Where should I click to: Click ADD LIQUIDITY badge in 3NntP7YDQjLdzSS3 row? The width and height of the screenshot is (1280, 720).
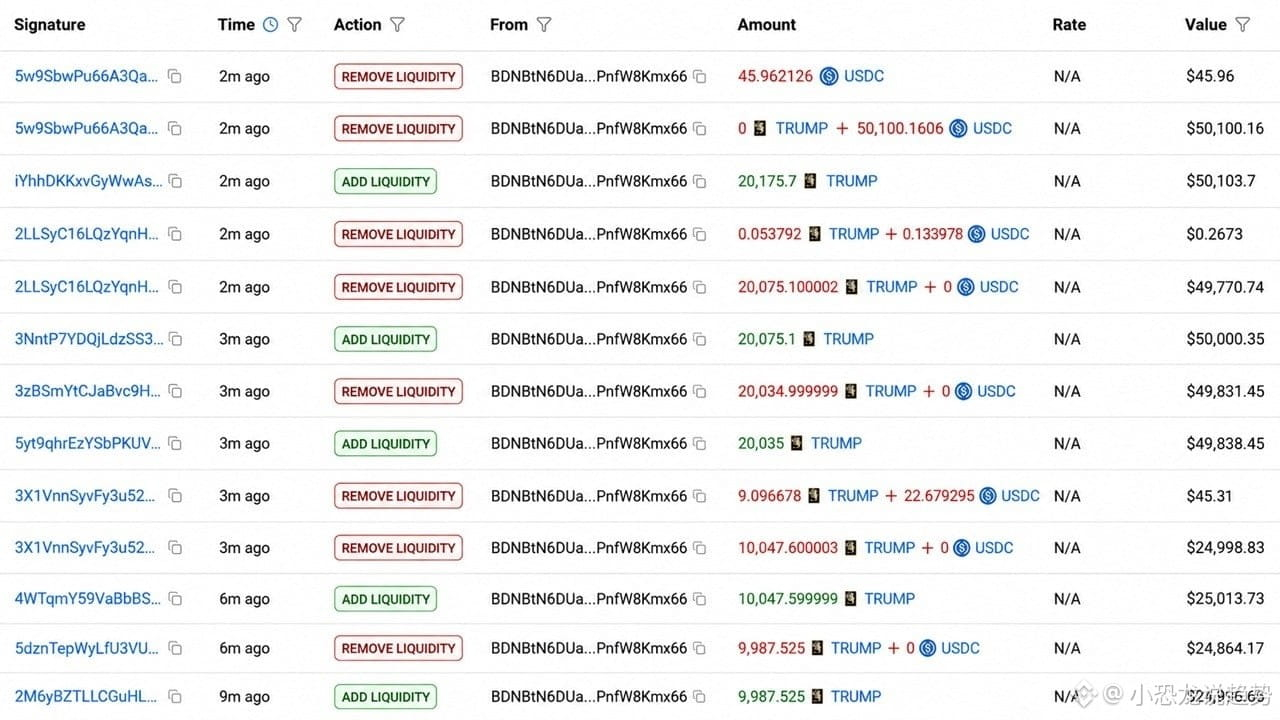pyautogui.click(x=385, y=339)
